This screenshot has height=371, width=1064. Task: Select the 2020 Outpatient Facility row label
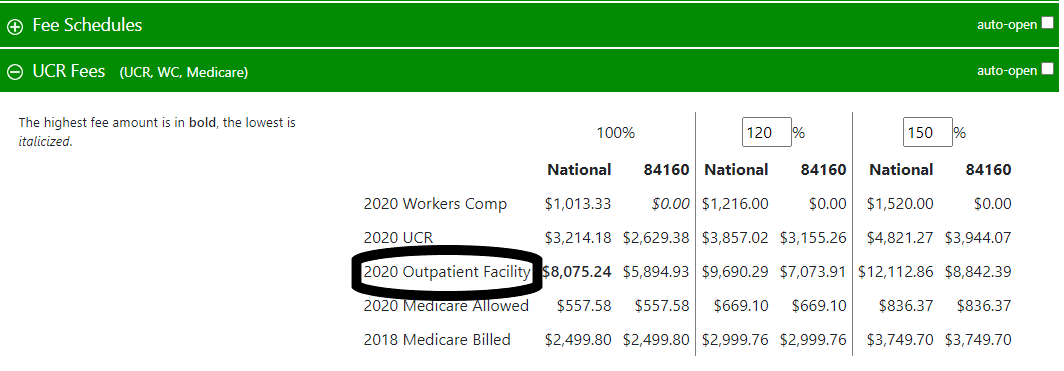[x=446, y=272]
